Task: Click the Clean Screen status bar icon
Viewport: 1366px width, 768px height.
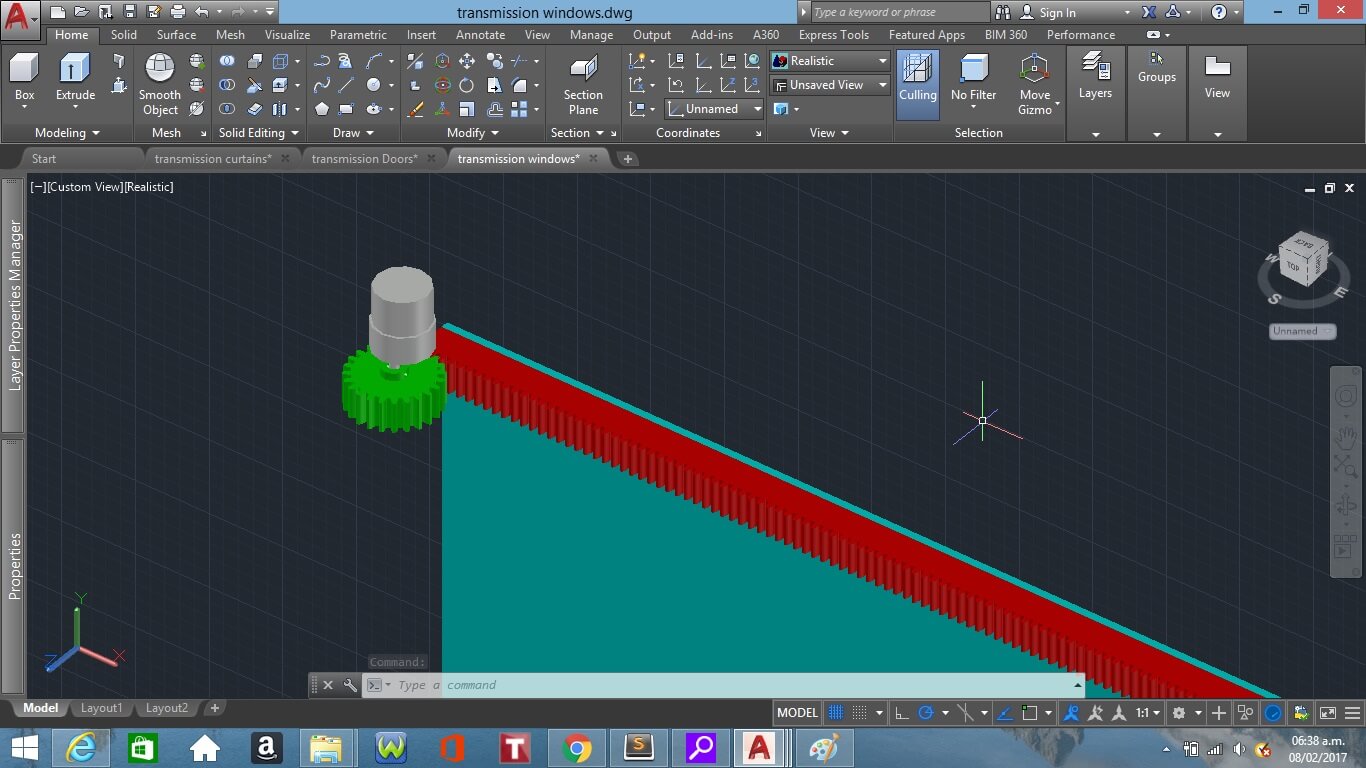Action: click(x=1328, y=713)
